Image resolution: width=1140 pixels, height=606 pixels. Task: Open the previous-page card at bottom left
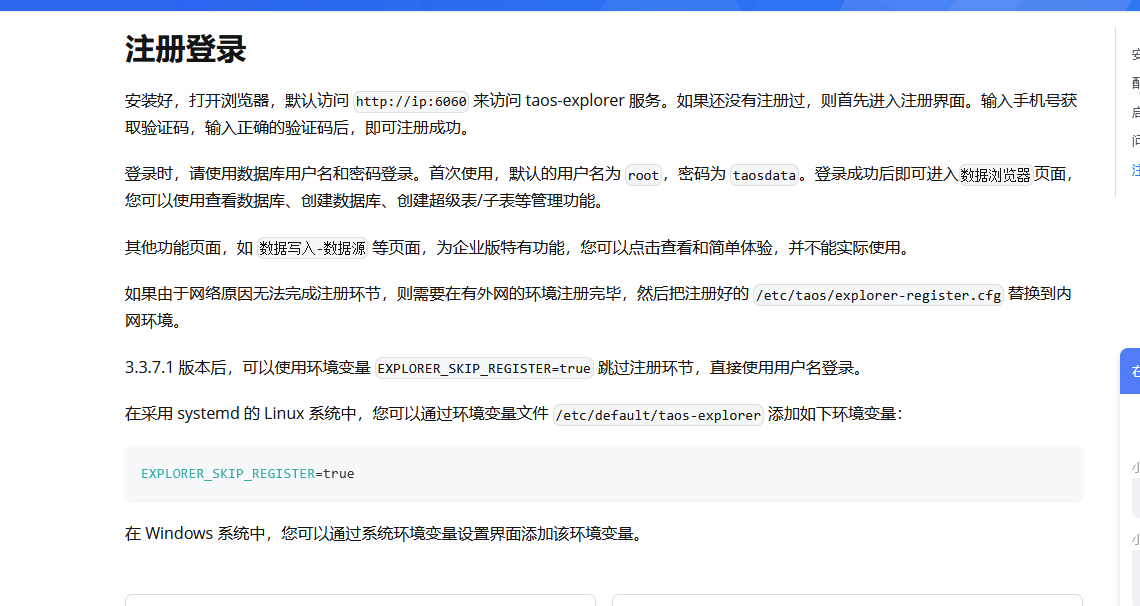[x=359, y=600]
